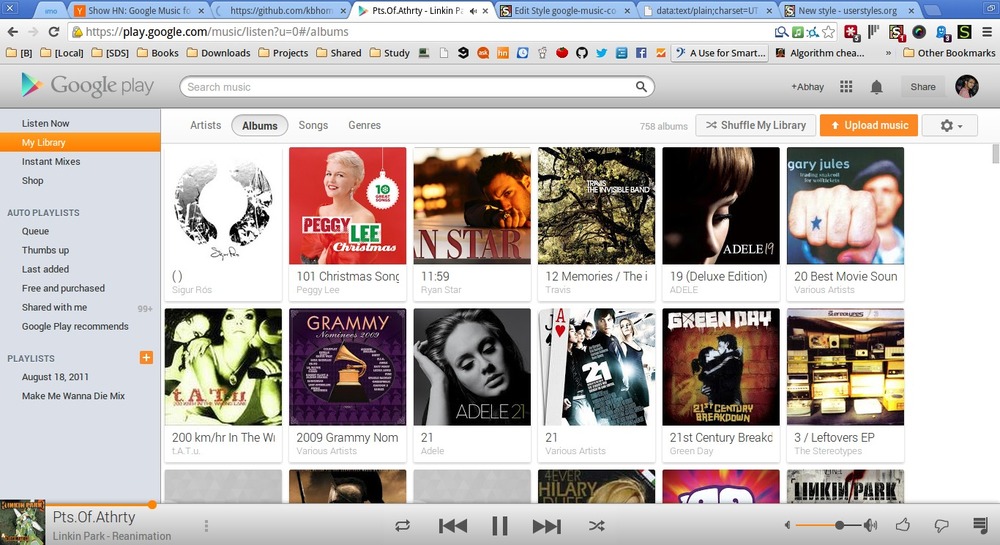Open Adele 19 Deluxe Edition cover
The width and height of the screenshot is (1000, 545).
[x=721, y=205]
